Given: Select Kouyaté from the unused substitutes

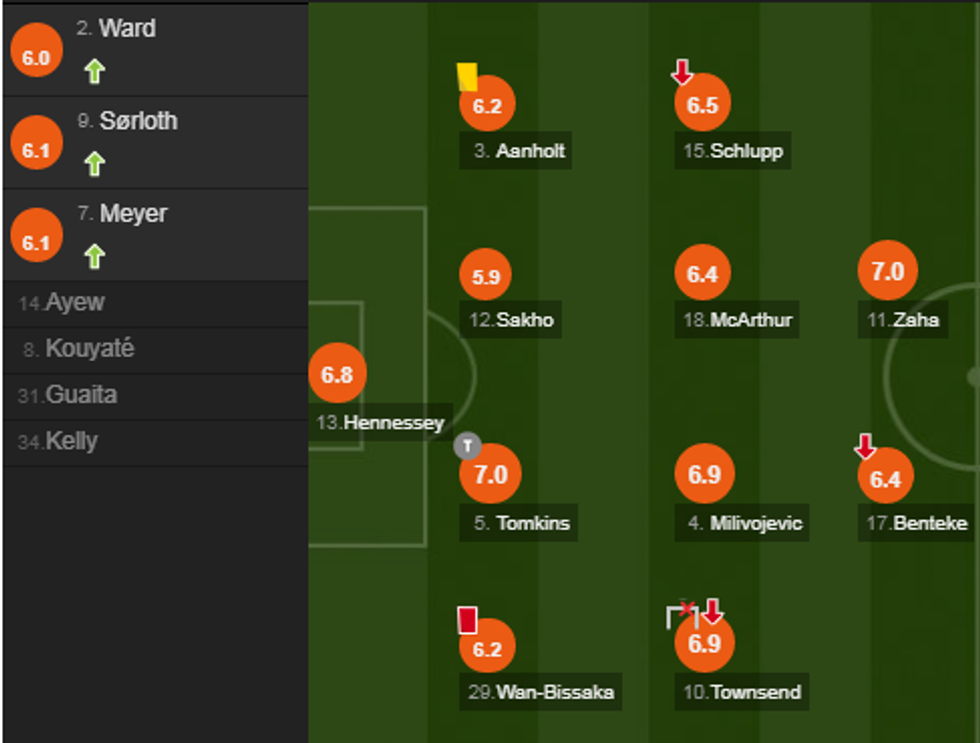Looking at the screenshot, I should point(89,349).
